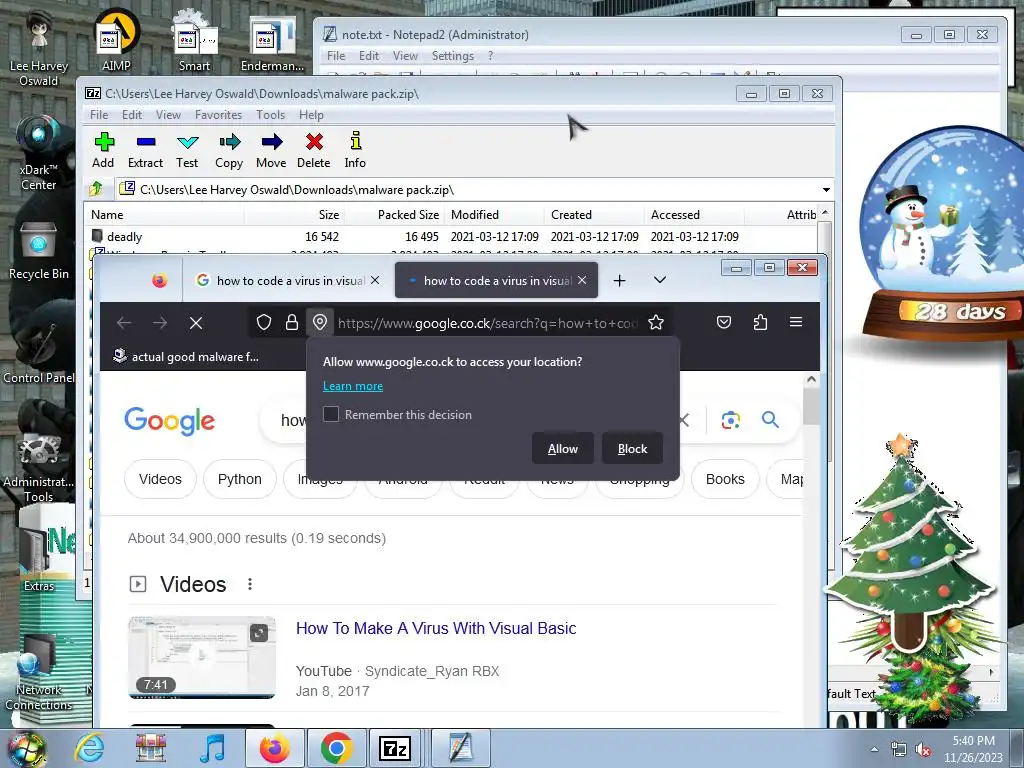Show hidden tray icons arrow
Image resolution: width=1024 pixels, height=768 pixels.
(x=874, y=750)
